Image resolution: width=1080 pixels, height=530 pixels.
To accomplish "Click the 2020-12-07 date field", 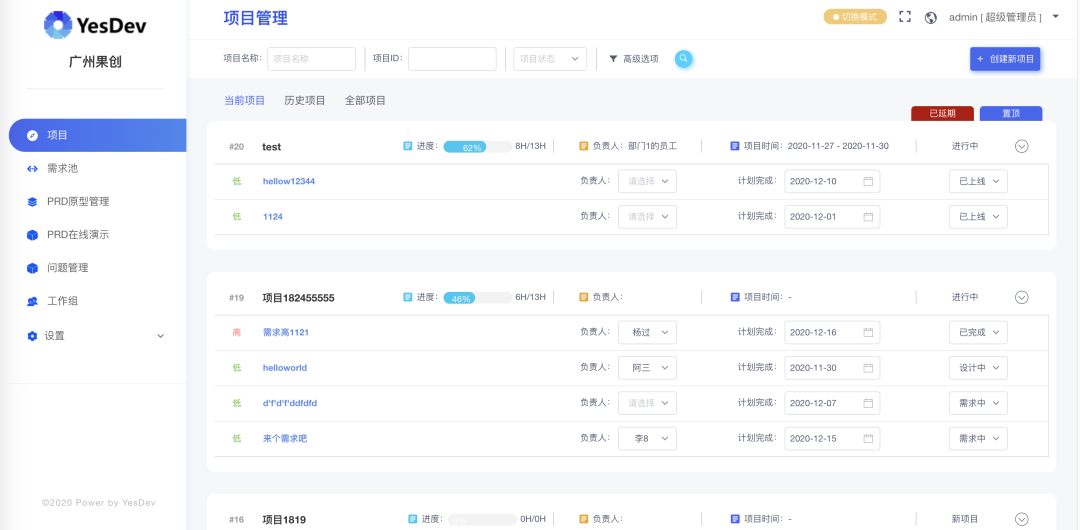I will tap(832, 403).
